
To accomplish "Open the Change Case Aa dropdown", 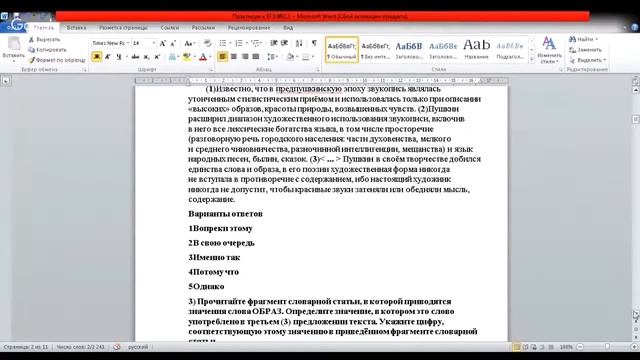I will pyautogui.click(x=190, y=43).
